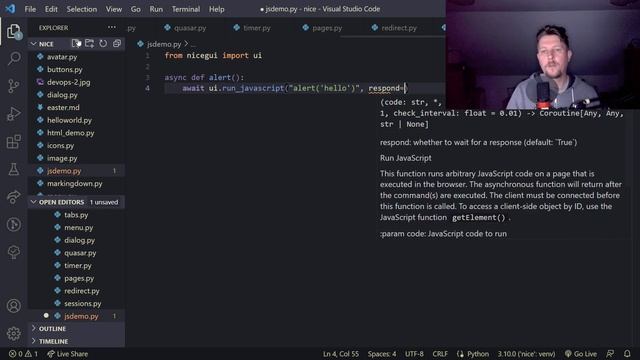The width and height of the screenshot is (640, 360).
Task: Open the Go menu
Action: pos(136,9)
